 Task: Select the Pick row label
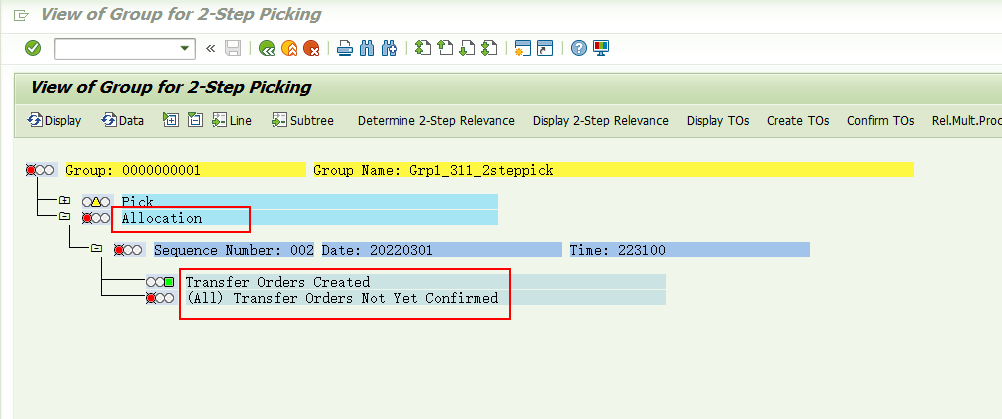pyautogui.click(x=138, y=202)
